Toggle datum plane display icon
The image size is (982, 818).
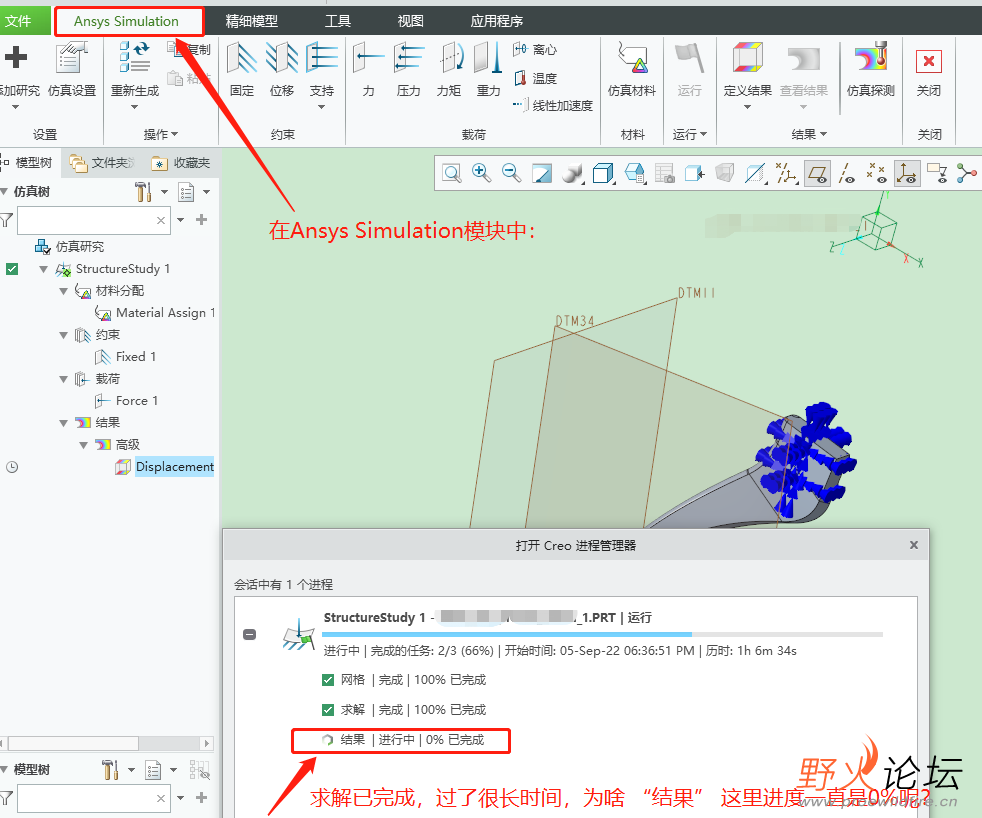click(x=817, y=173)
